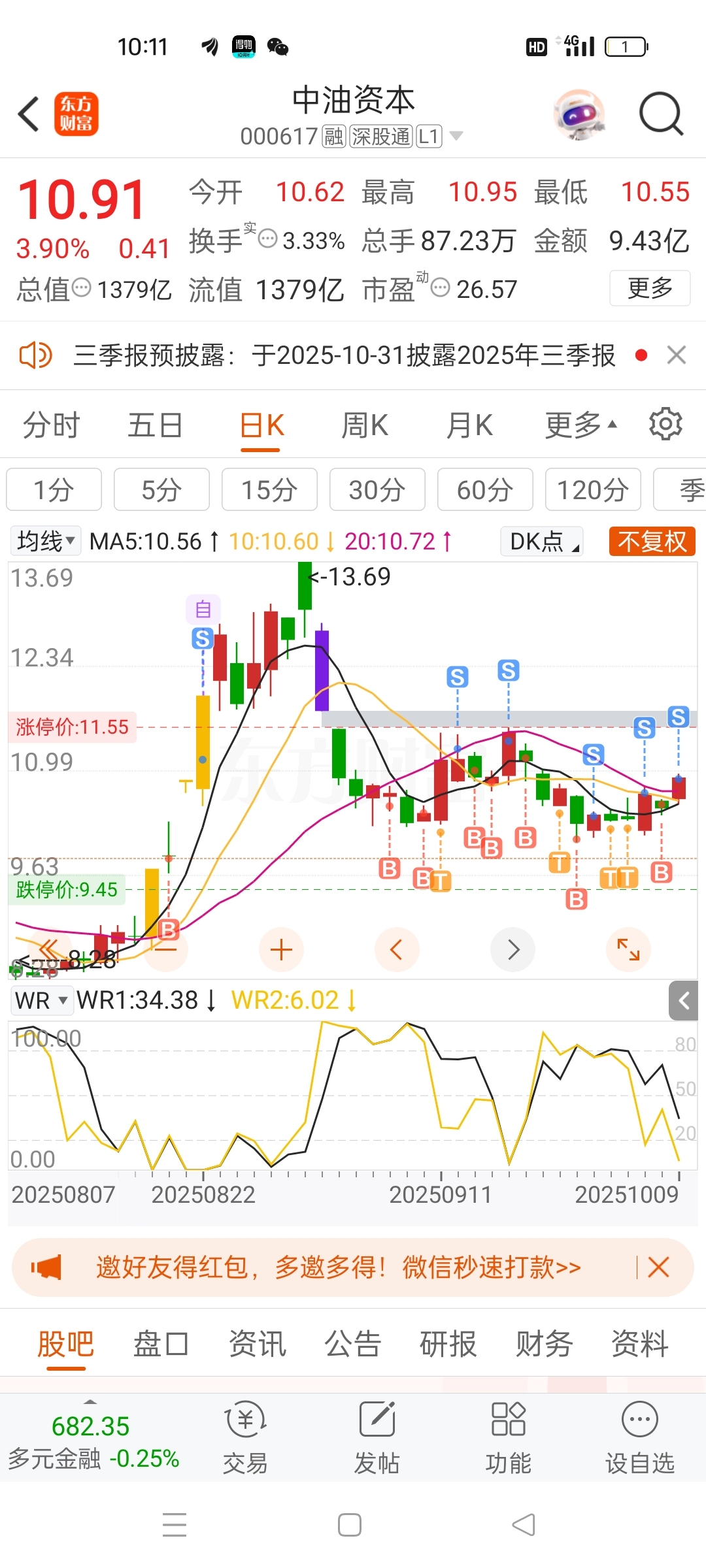Zoom out chart with minus button
The image size is (706, 1568).
(166, 949)
